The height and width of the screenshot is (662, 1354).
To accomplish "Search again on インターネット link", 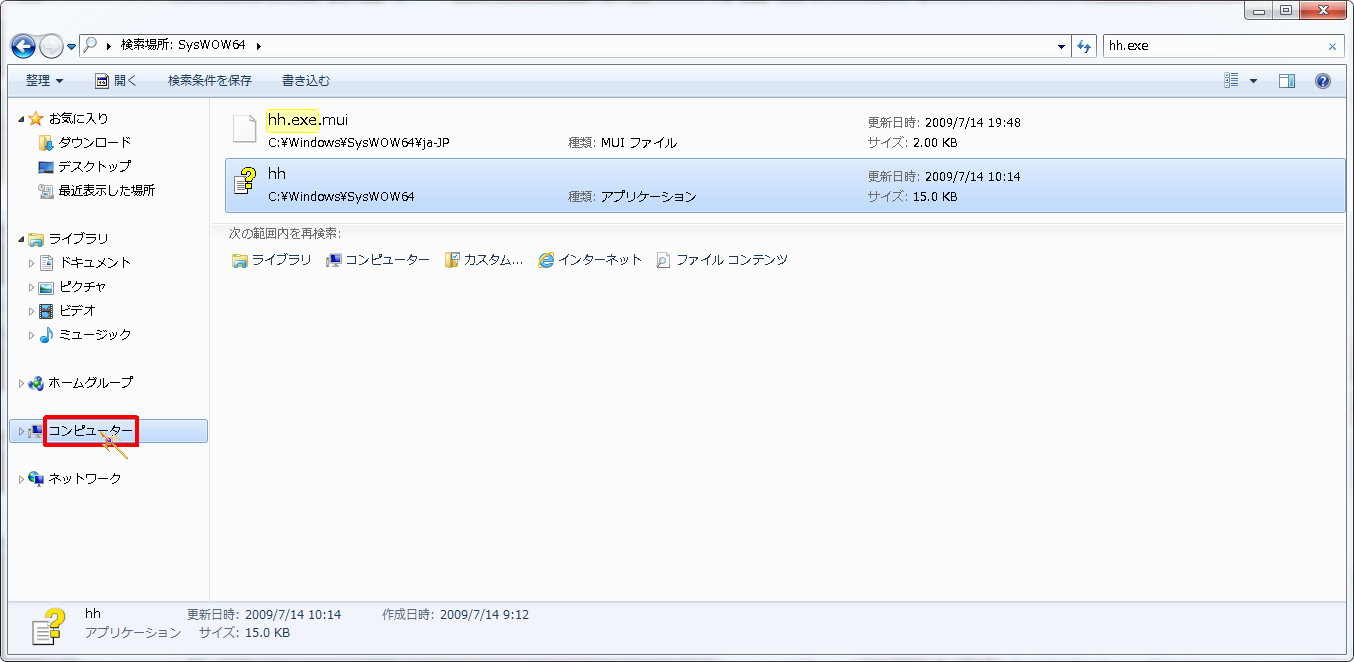I will pyautogui.click(x=590, y=260).
